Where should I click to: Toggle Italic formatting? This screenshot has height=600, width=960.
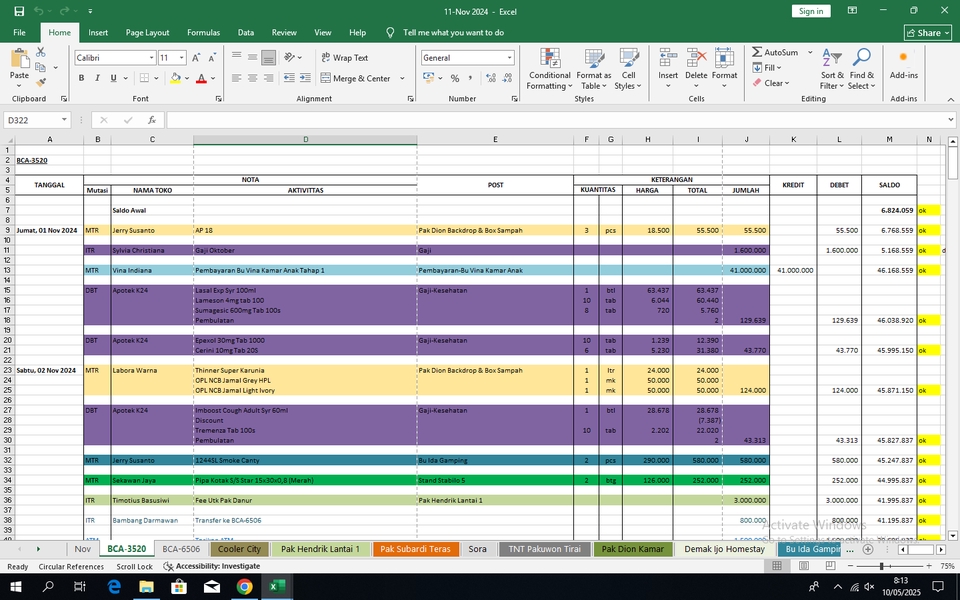tap(97, 78)
